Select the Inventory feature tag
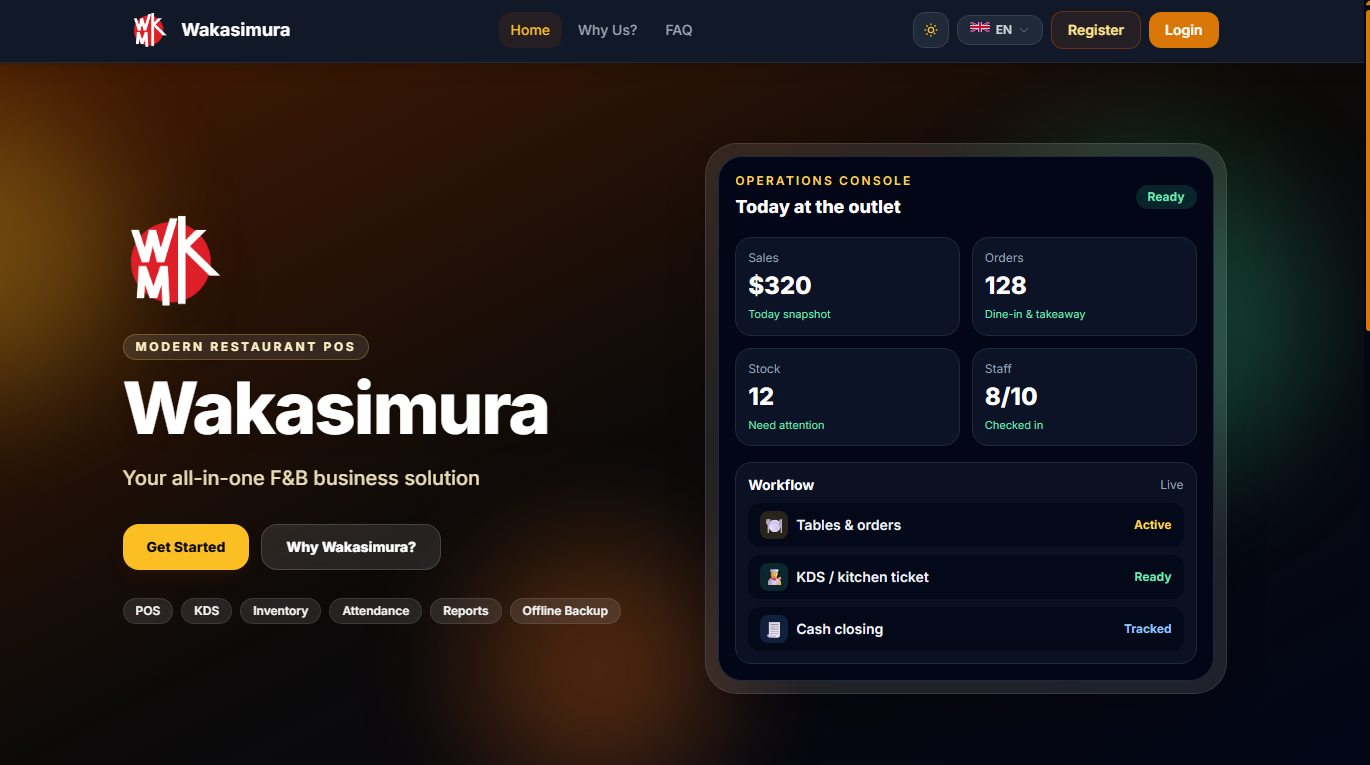This screenshot has height=765, width=1370. click(281, 611)
